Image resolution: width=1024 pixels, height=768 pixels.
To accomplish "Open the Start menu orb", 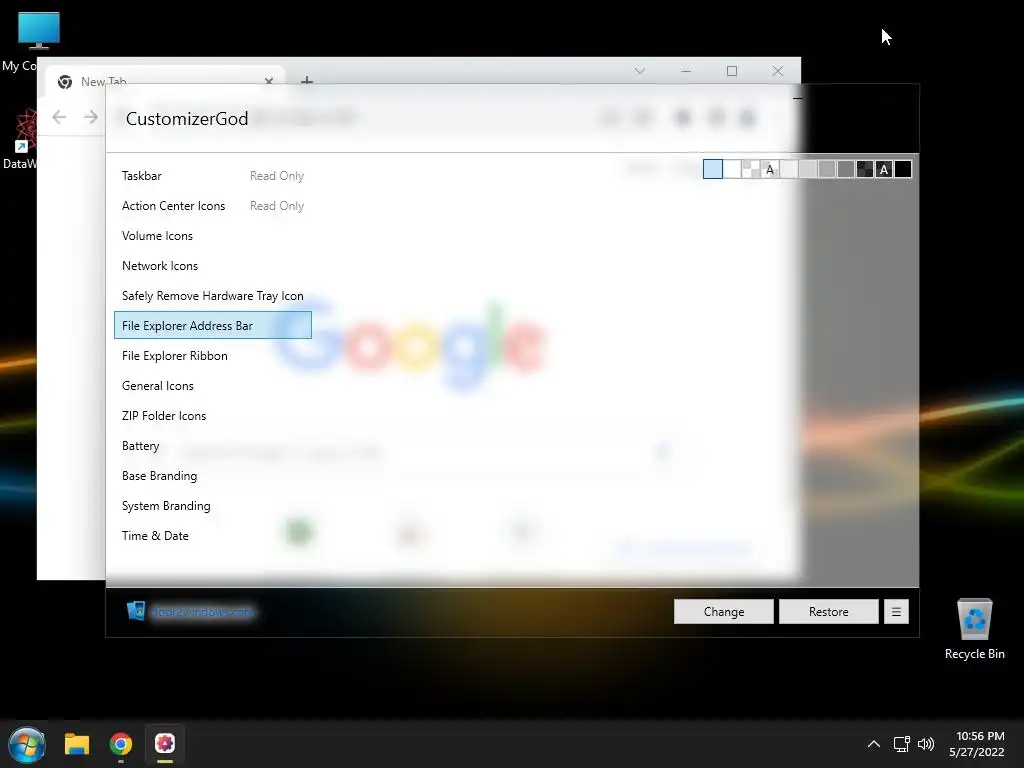I will (27, 744).
